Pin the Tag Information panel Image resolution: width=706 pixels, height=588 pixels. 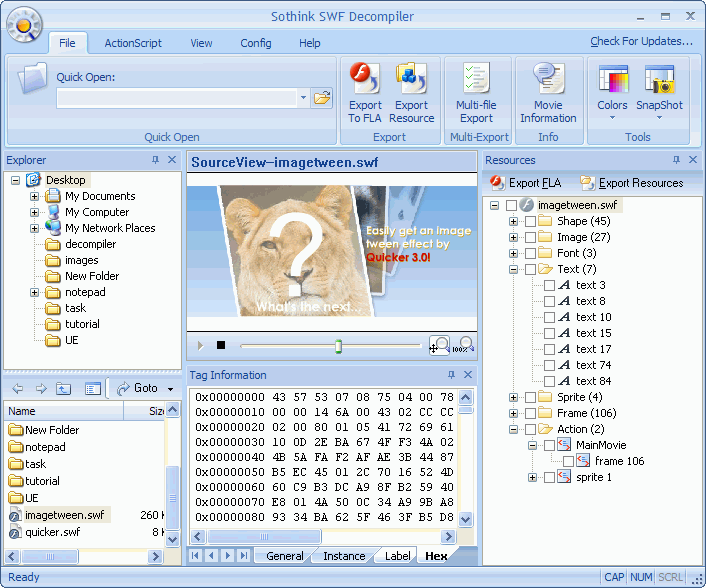pyautogui.click(x=451, y=375)
